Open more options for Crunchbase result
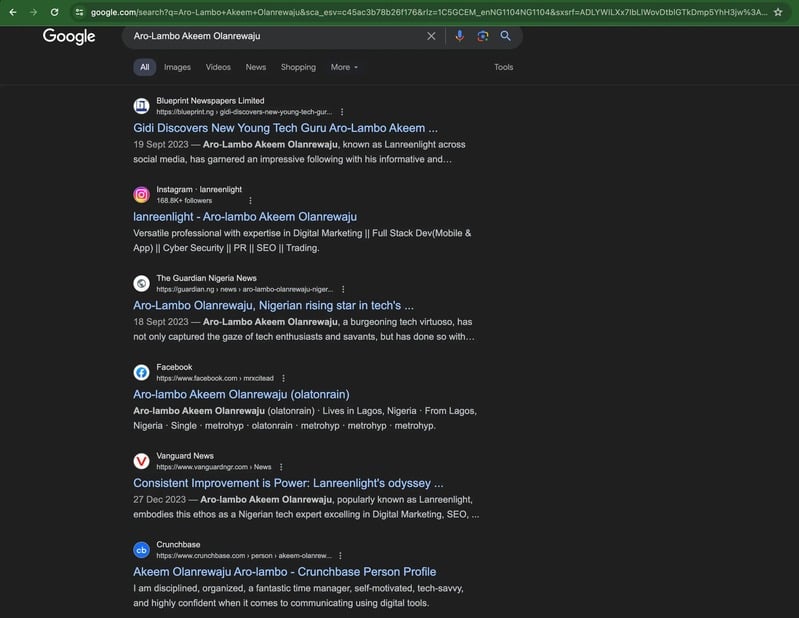Viewport: 799px width, 618px height. point(340,556)
